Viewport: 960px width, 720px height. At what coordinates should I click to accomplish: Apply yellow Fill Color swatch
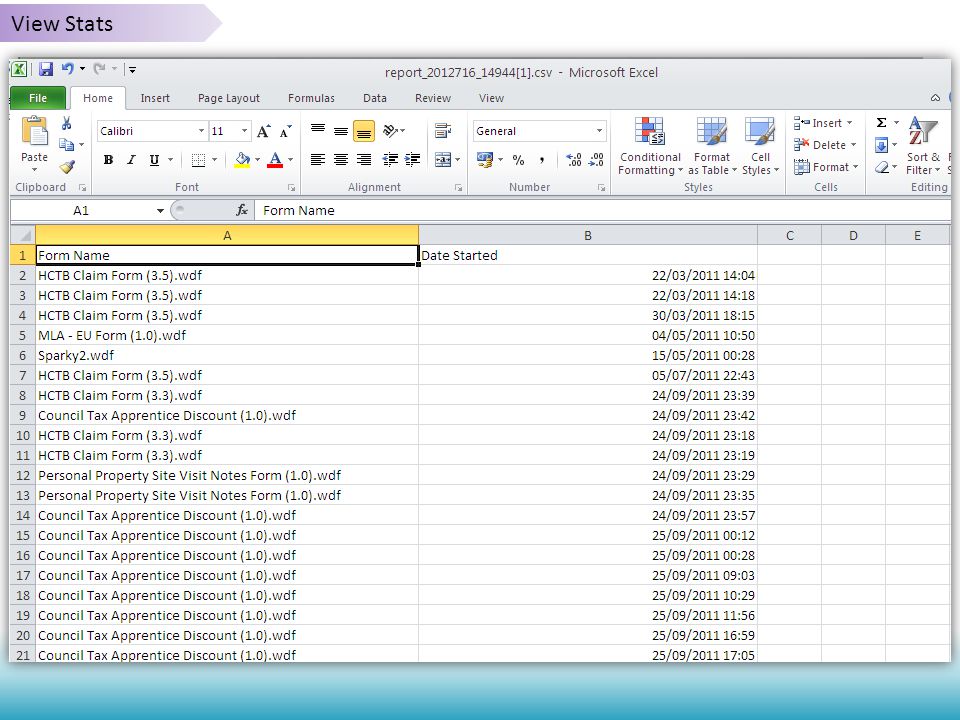(242, 160)
